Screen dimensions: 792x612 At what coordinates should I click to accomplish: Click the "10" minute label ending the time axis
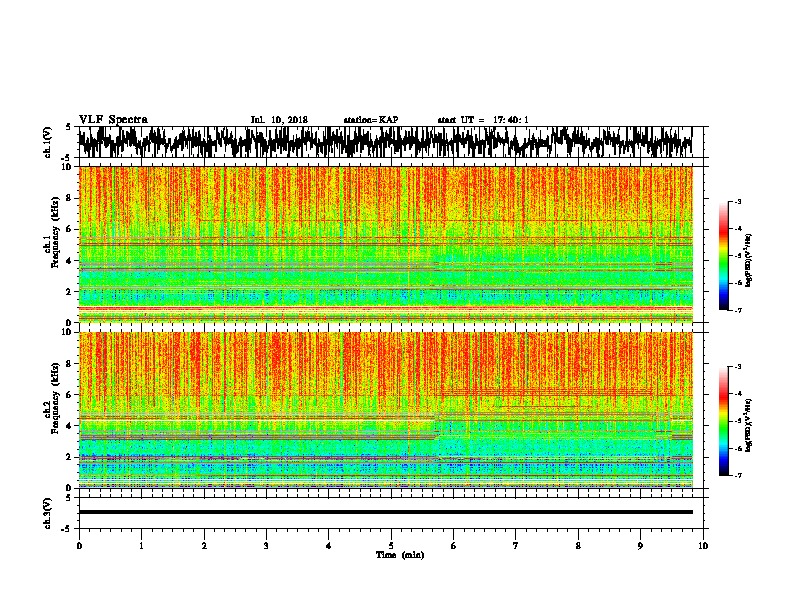tap(703, 546)
